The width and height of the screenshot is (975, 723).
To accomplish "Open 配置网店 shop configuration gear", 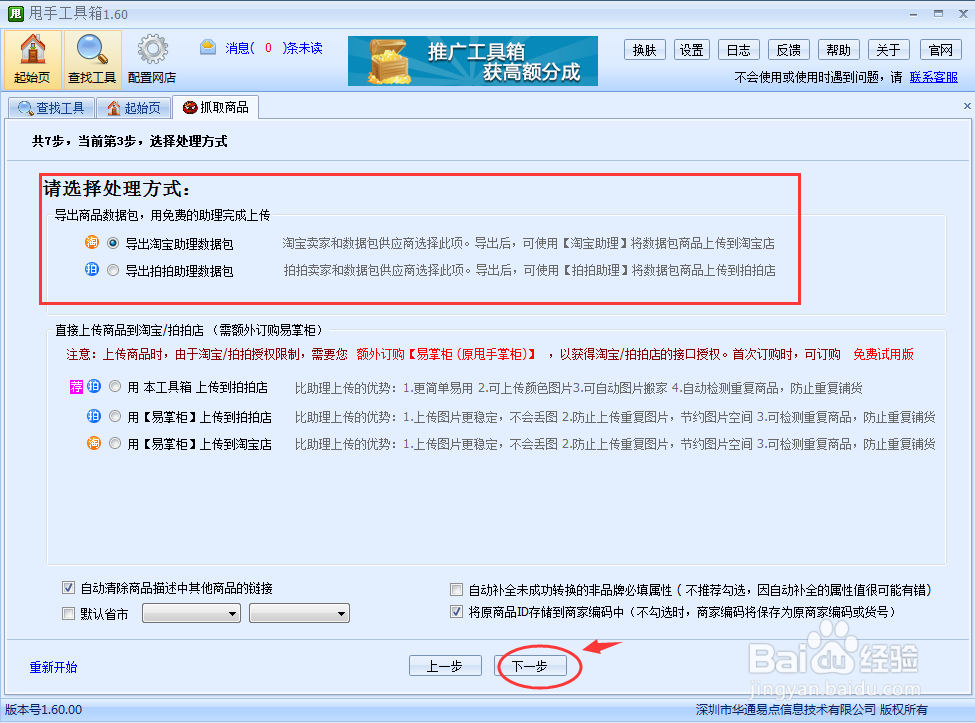I will tap(151, 58).
